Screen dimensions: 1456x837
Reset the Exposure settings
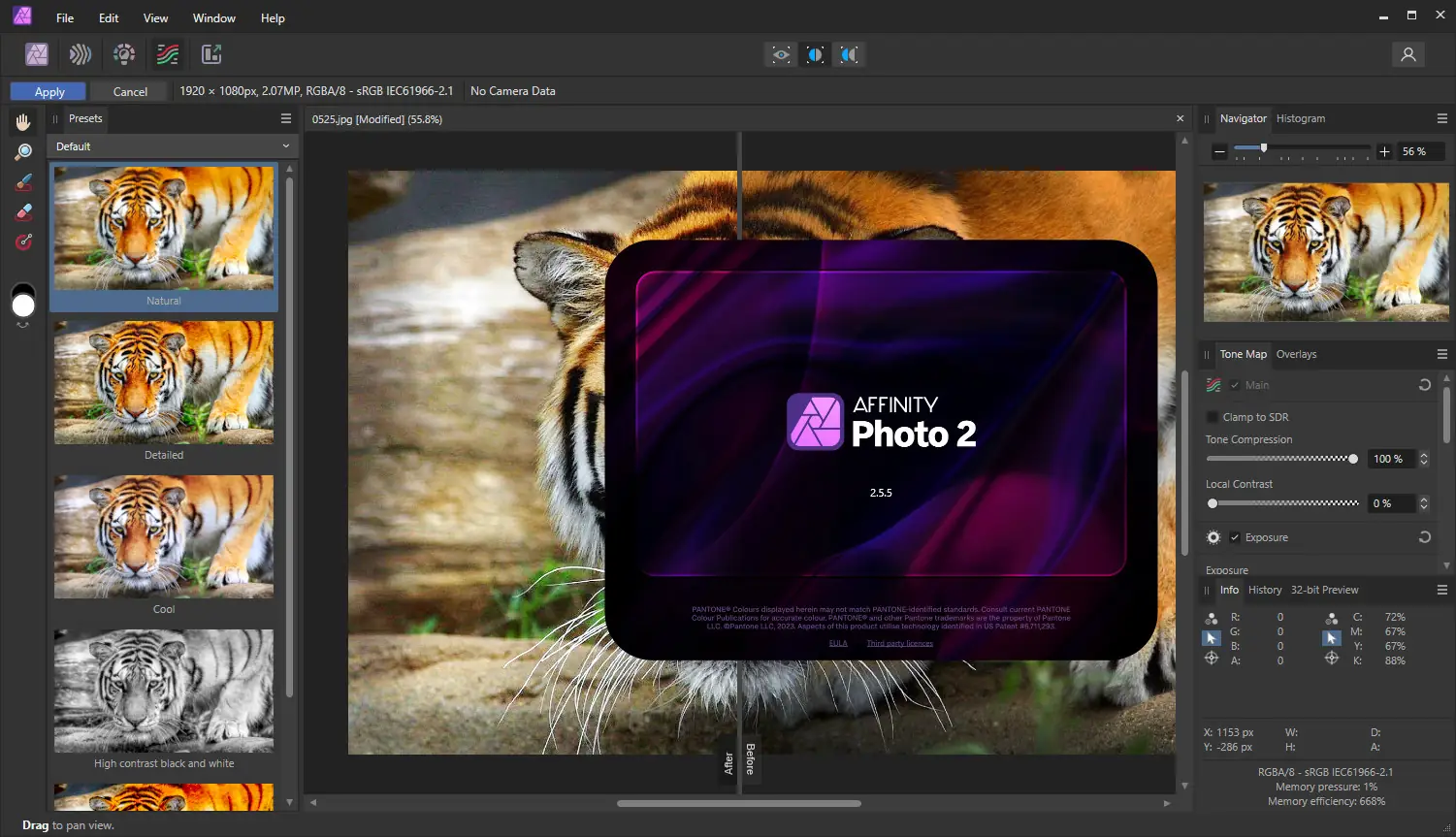(x=1424, y=537)
